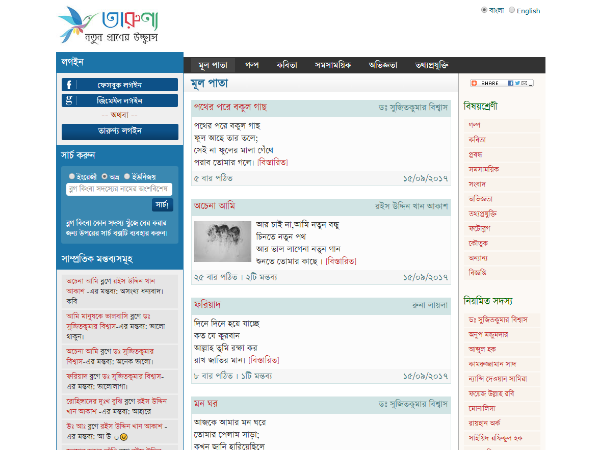The width and height of the screenshot is (600, 450).
Task: Select the English language radio button
Action: [x=512, y=10]
